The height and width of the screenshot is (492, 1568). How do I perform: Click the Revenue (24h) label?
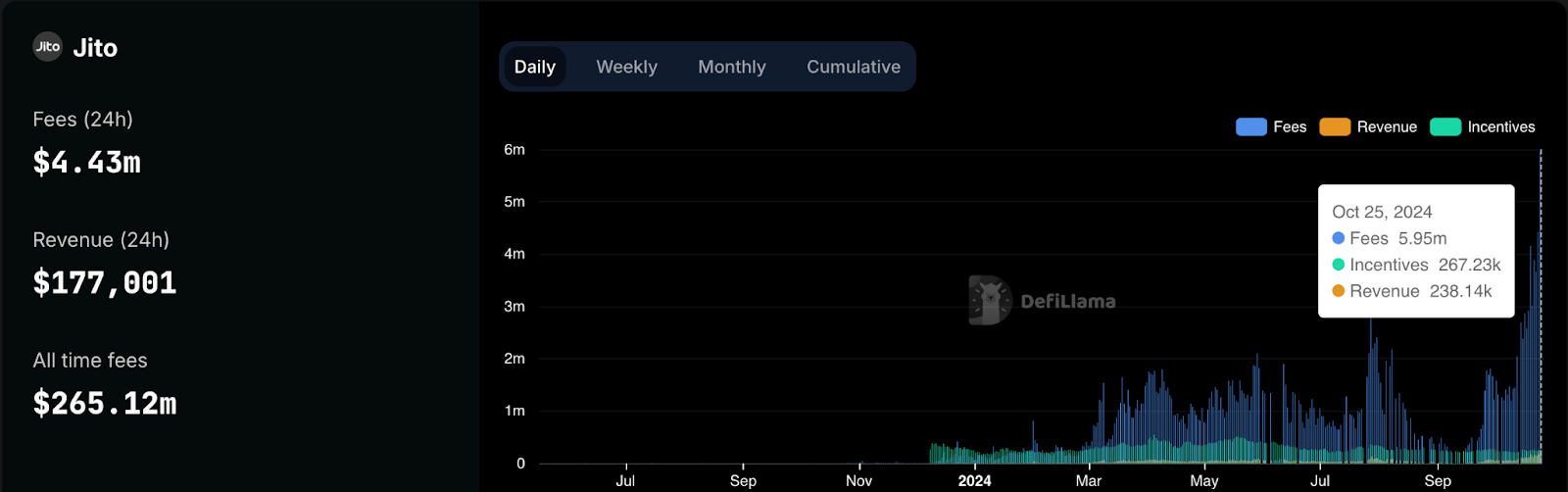(101, 240)
